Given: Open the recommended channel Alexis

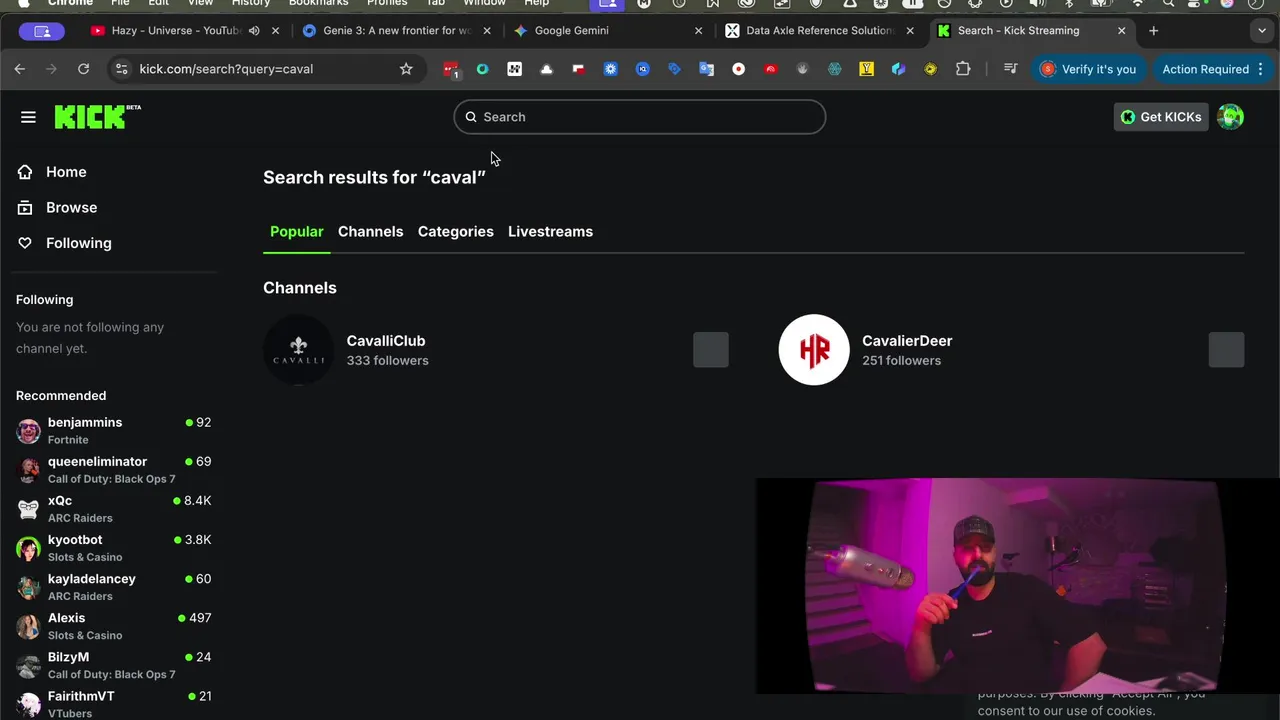Looking at the screenshot, I should (x=113, y=626).
